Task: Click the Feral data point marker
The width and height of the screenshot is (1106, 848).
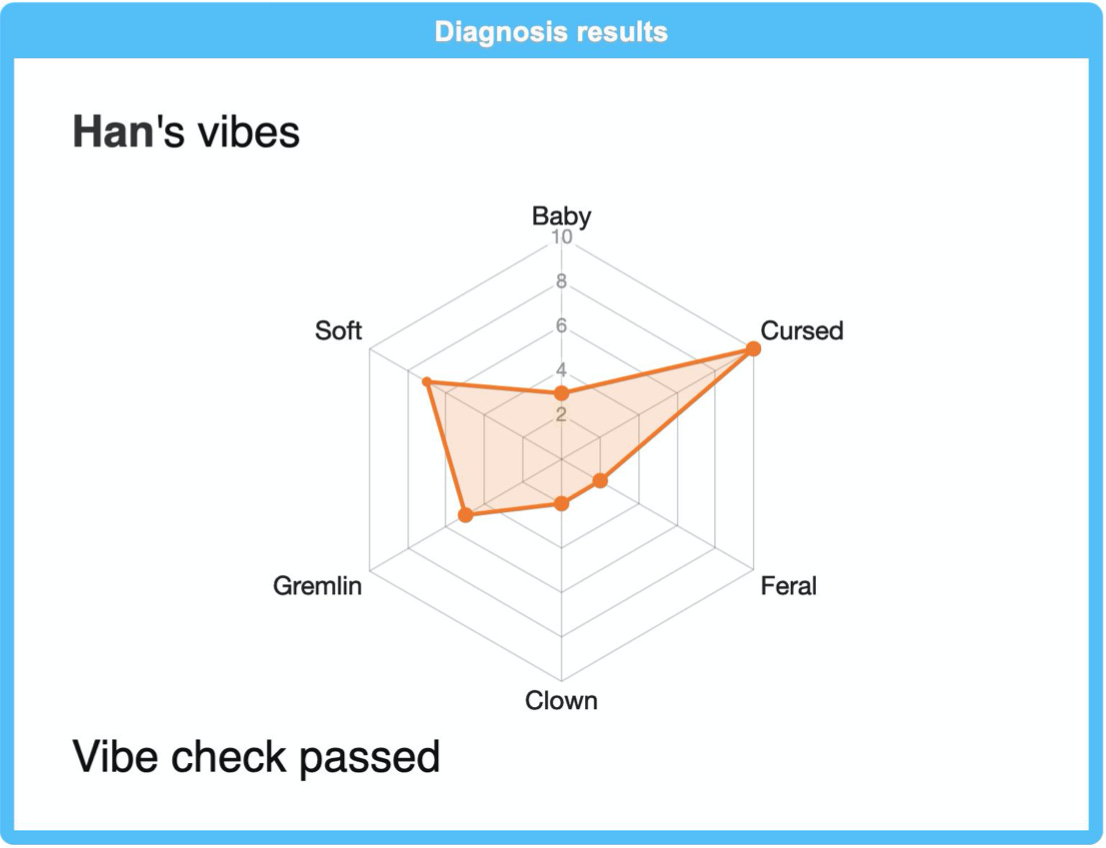Action: click(x=600, y=481)
